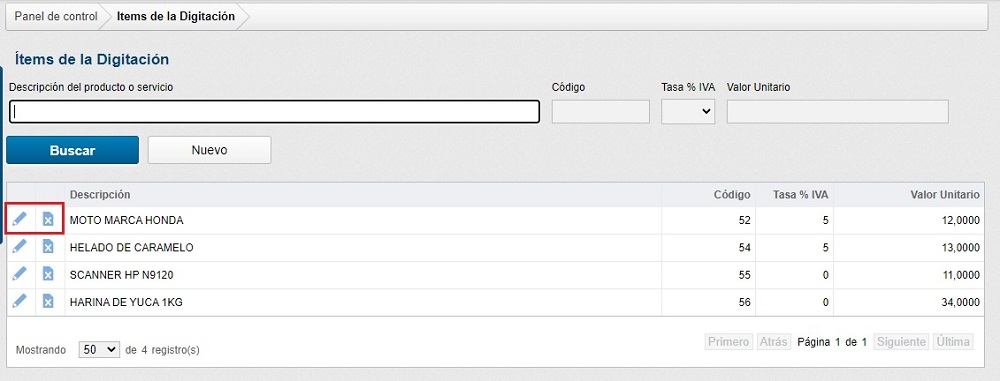Delete the HELADO DE CARAMELO item
The image size is (1000, 381).
point(48,247)
